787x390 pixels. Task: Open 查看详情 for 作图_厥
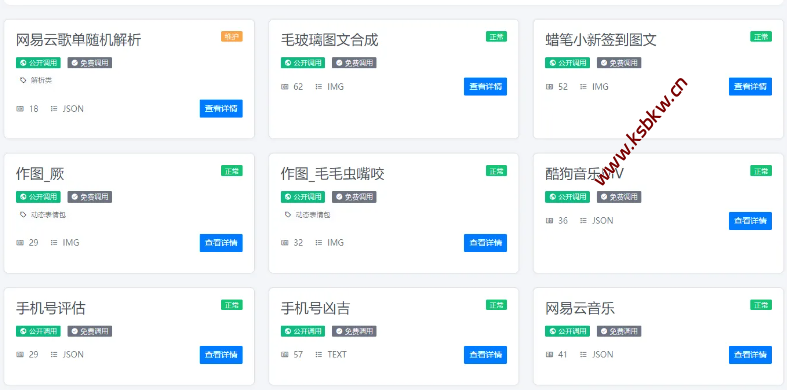pos(221,243)
